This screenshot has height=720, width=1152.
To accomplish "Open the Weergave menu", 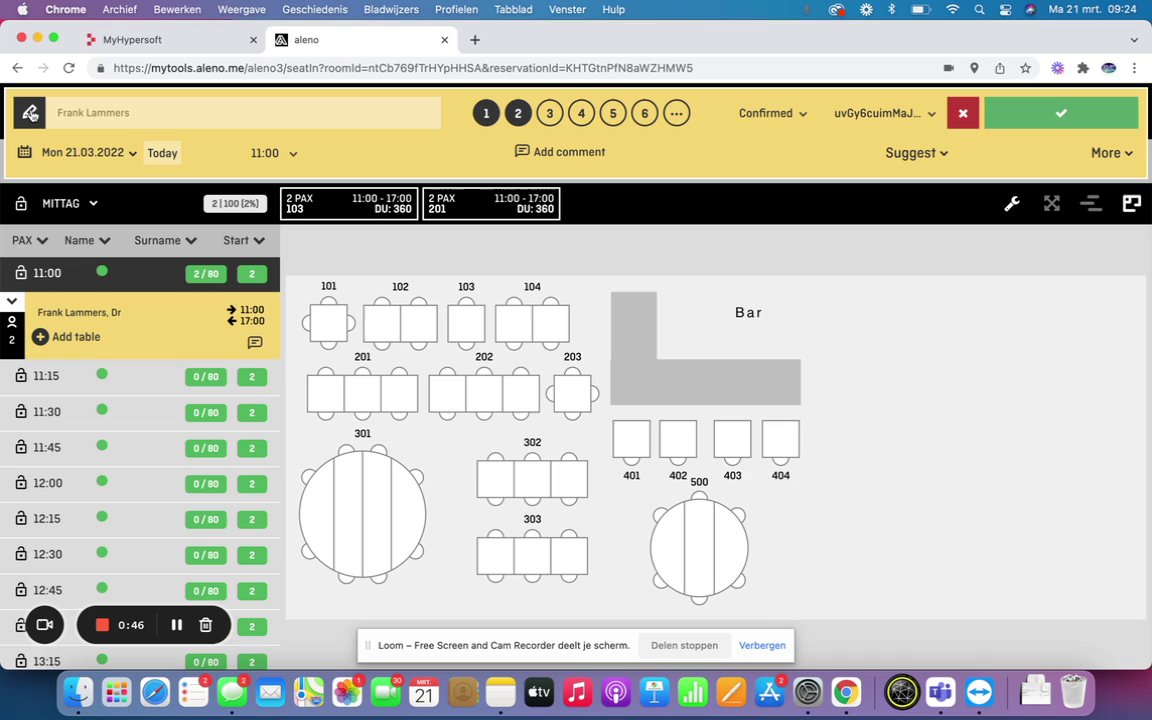I will (242, 10).
